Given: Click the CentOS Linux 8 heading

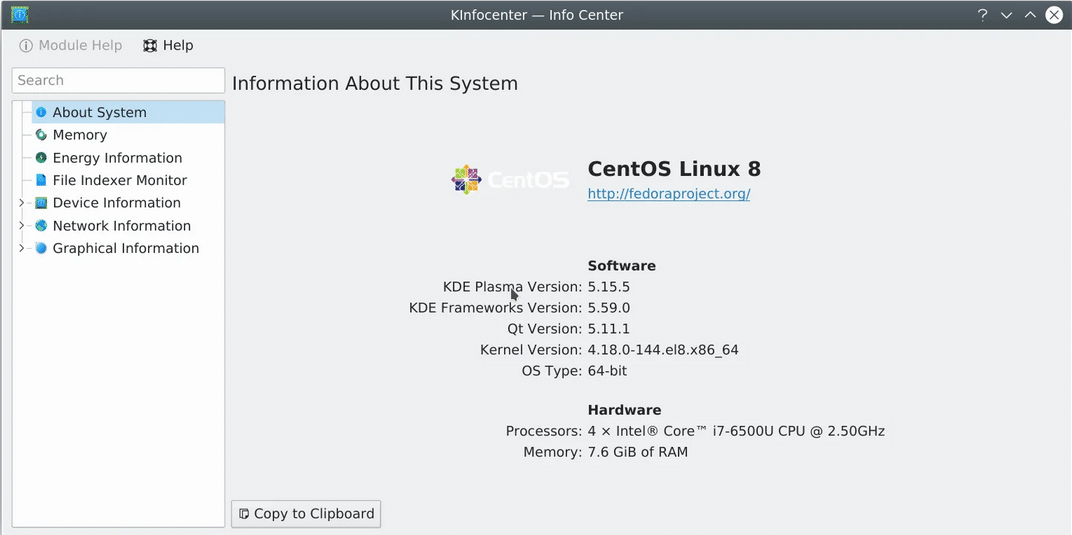Looking at the screenshot, I should click(x=674, y=169).
